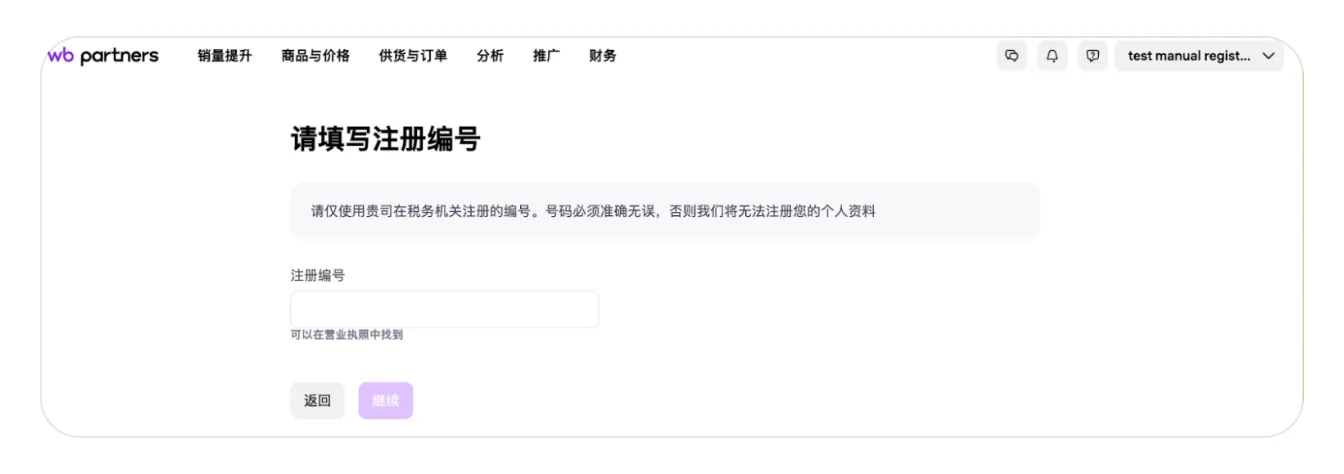This screenshot has width=1344, height=474.
Task: Expand the account chevron arrow
Action: [1269, 56]
